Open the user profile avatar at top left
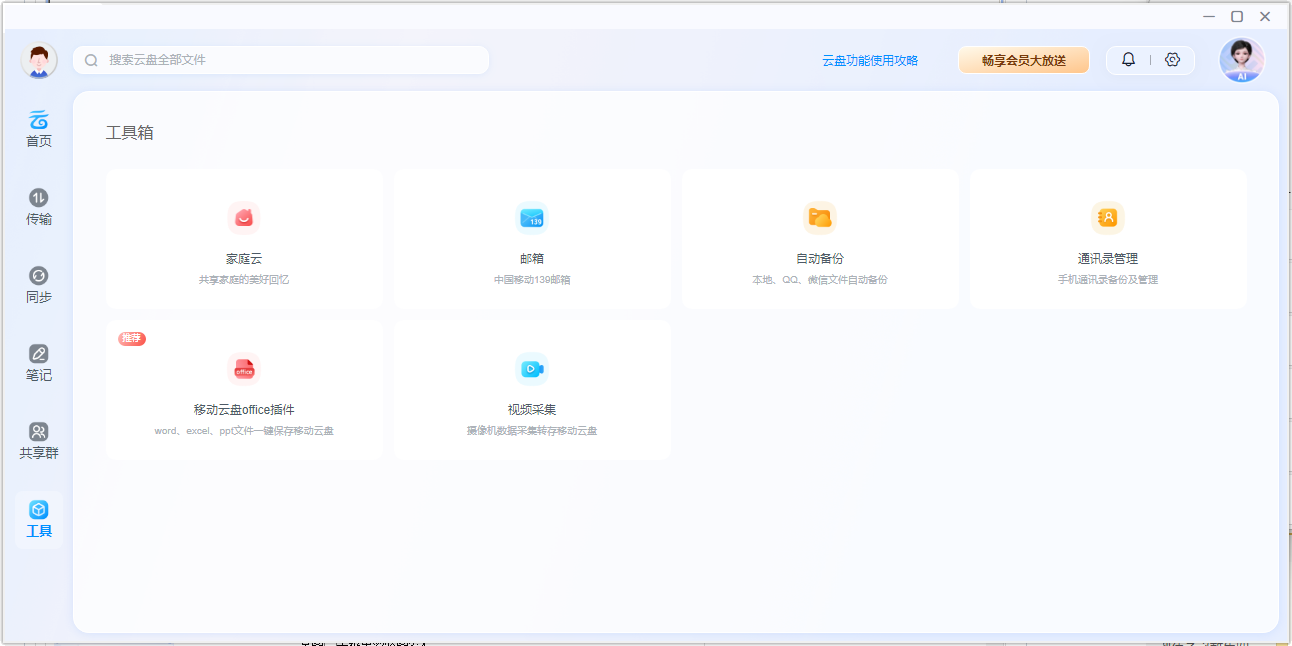Screen dimensions: 1292x646 tap(39, 60)
